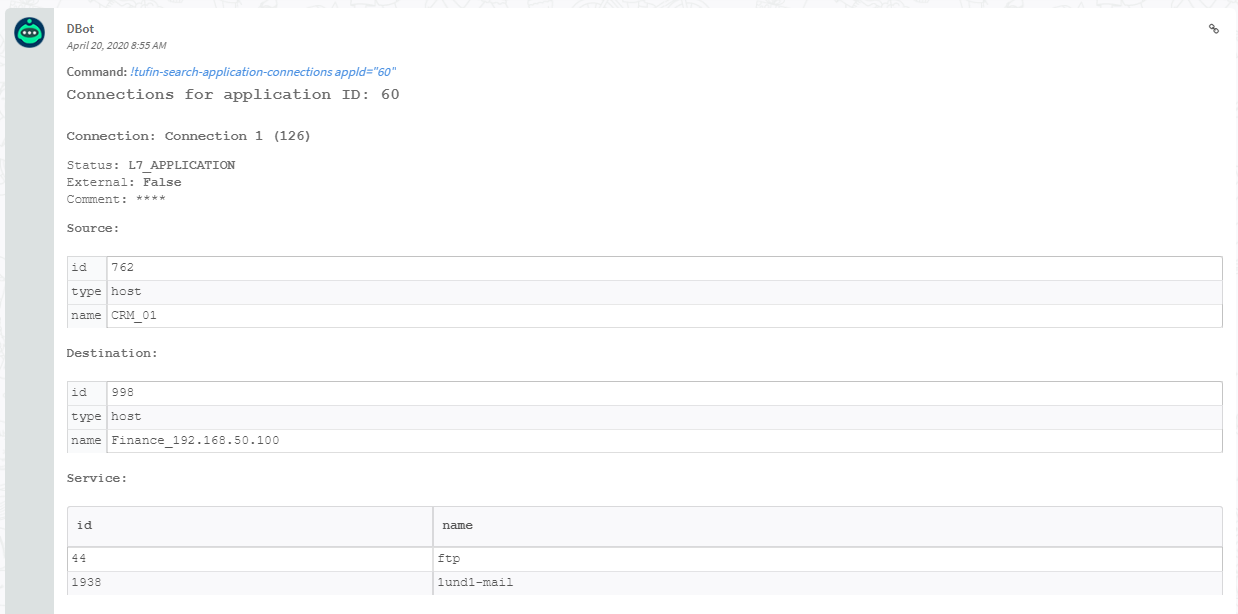1238x614 pixels.
Task: Click the host type in Destination table
Action: point(126,417)
